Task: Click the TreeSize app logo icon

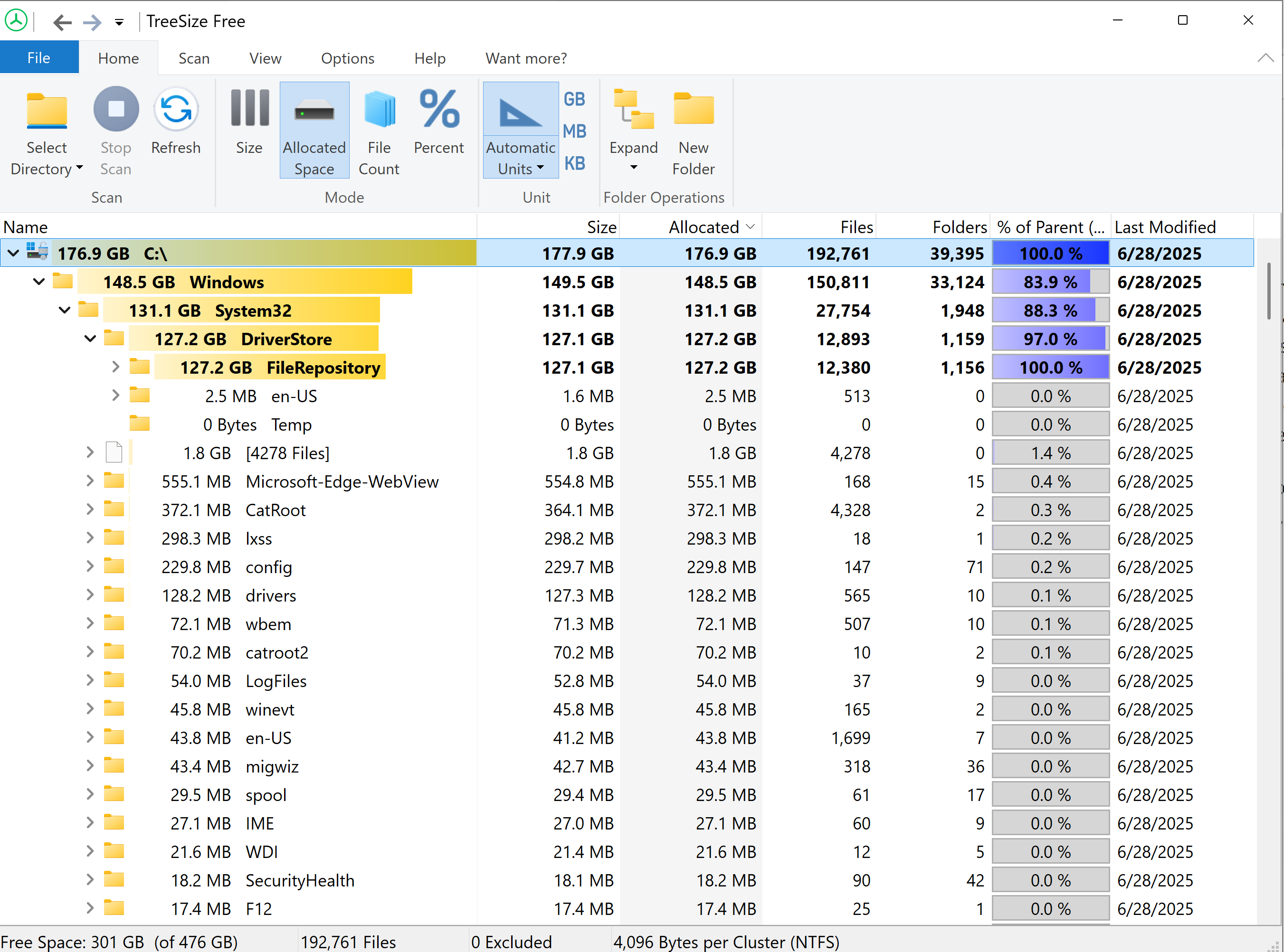Action: coord(16,21)
